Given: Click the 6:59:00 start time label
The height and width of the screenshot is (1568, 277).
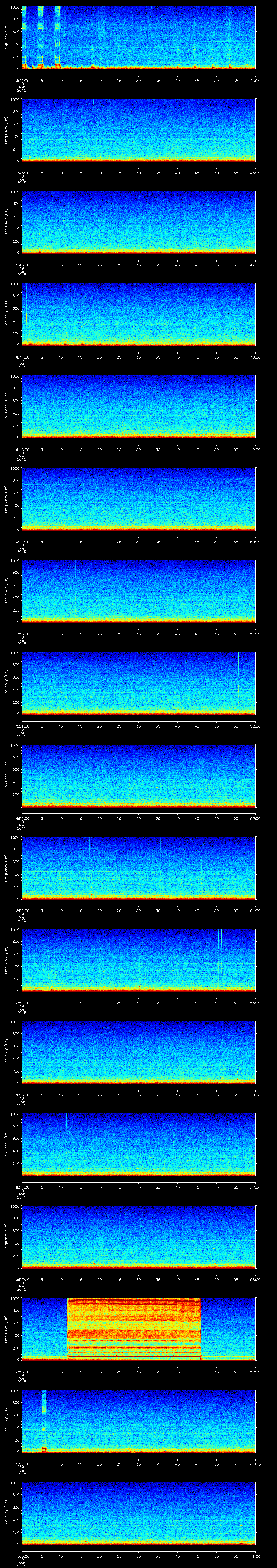Looking at the screenshot, I should click(22, 1464).
